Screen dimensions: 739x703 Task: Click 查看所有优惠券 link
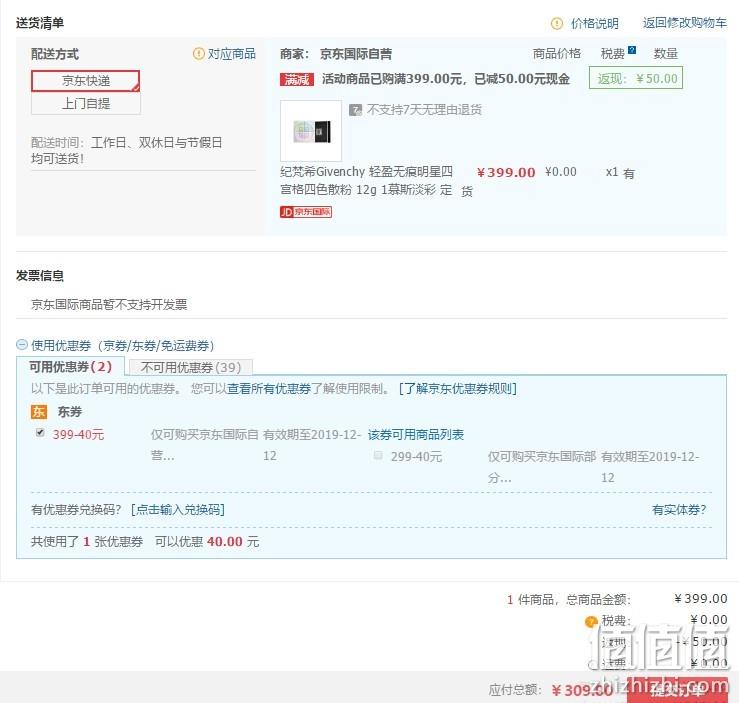click(x=269, y=389)
